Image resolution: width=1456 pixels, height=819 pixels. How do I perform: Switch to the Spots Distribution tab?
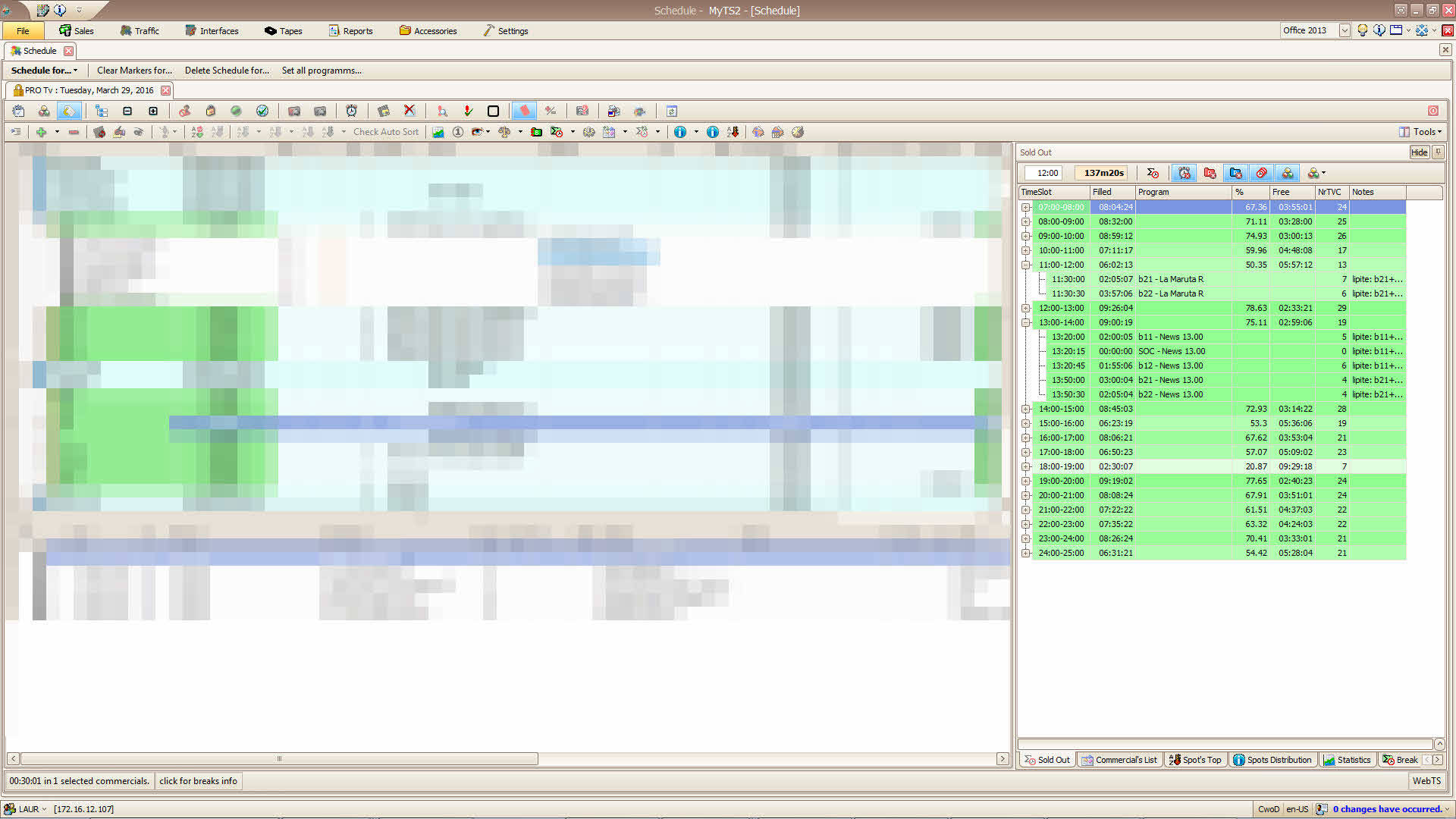[x=1272, y=760]
